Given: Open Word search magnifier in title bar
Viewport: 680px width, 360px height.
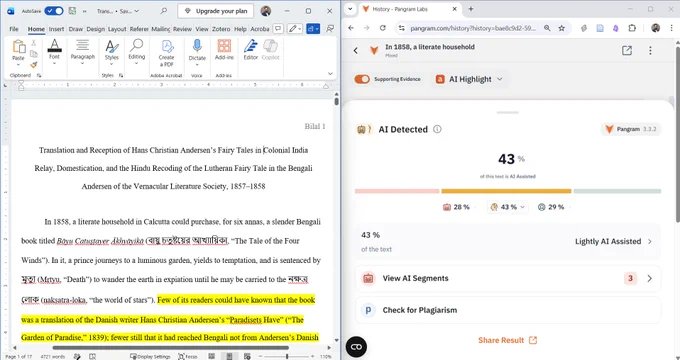Looking at the screenshot, I should click(163, 11).
